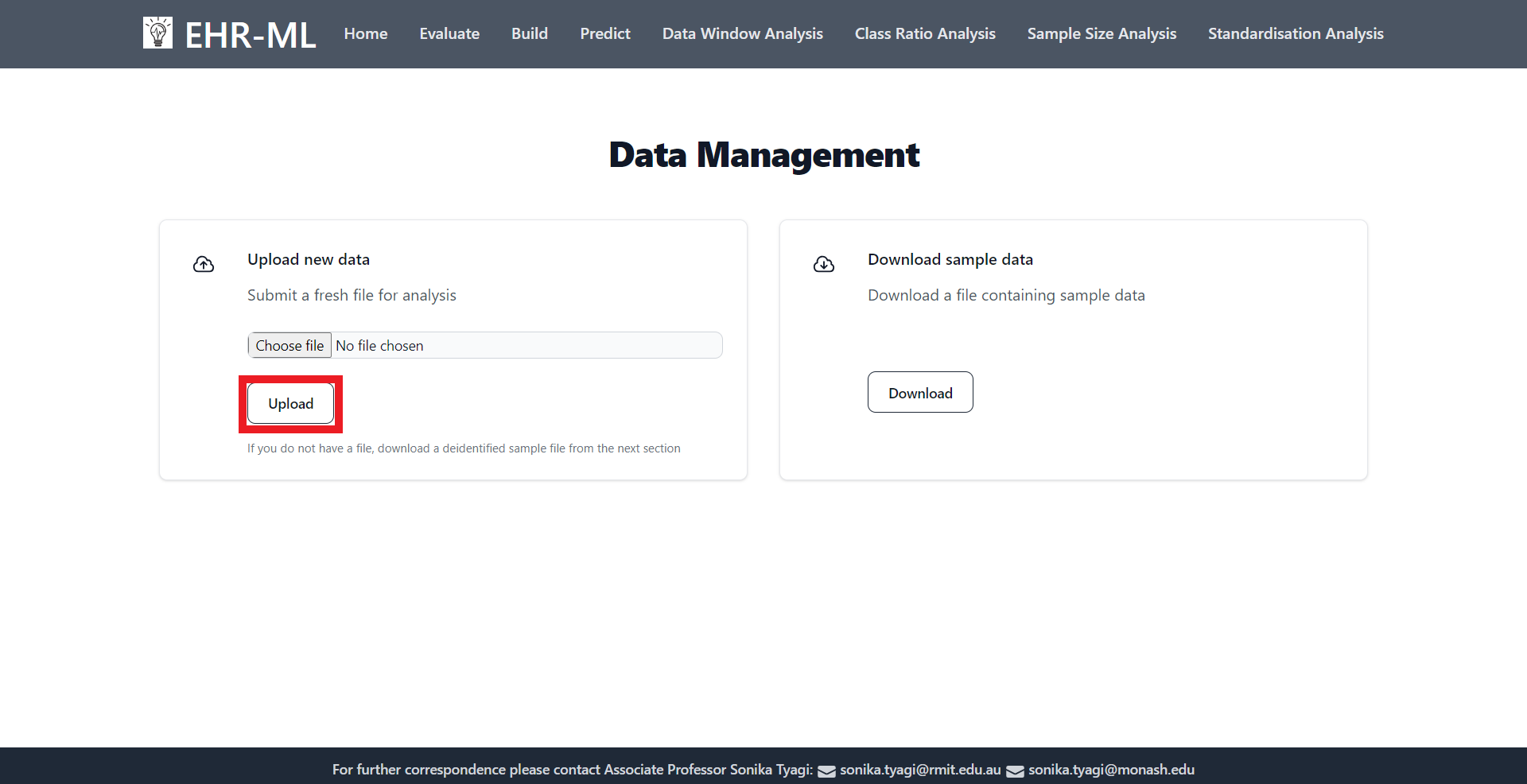The height and width of the screenshot is (784, 1527).
Task: Click the 'Upload new data' heading
Action: tap(309, 259)
